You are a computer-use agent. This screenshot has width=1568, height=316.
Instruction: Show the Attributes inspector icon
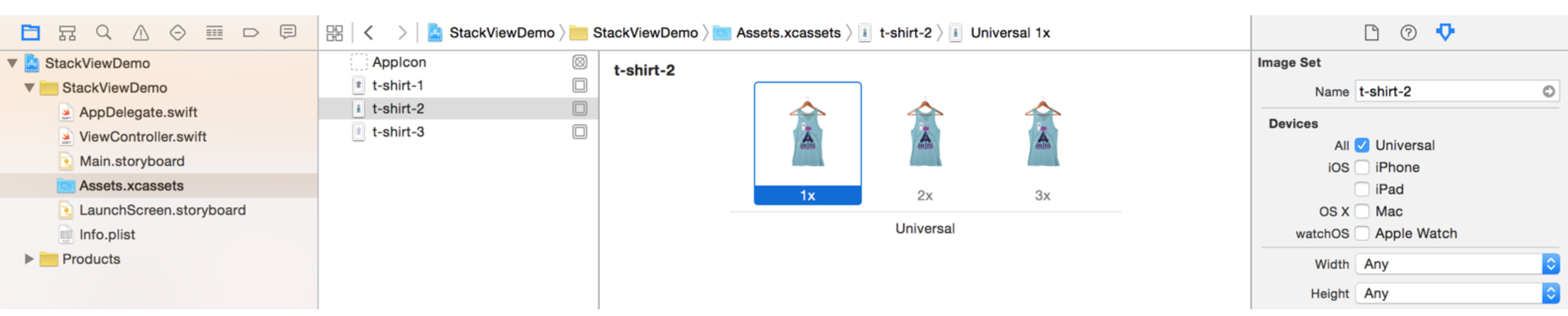pos(1445,32)
